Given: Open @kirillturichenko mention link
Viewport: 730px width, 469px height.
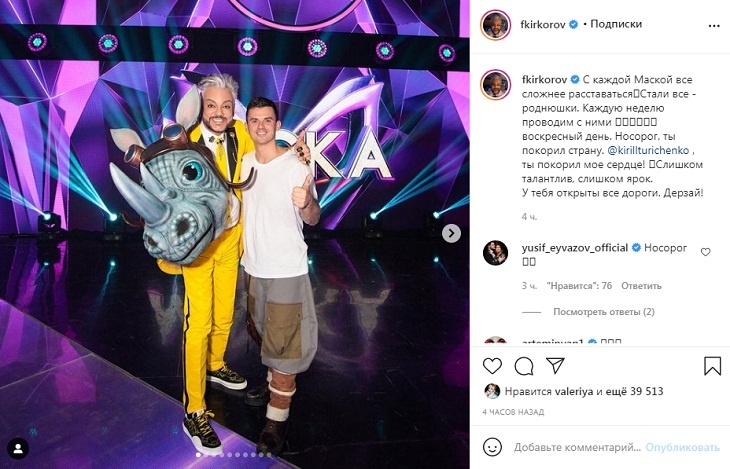Looking at the screenshot, I should tap(648, 150).
